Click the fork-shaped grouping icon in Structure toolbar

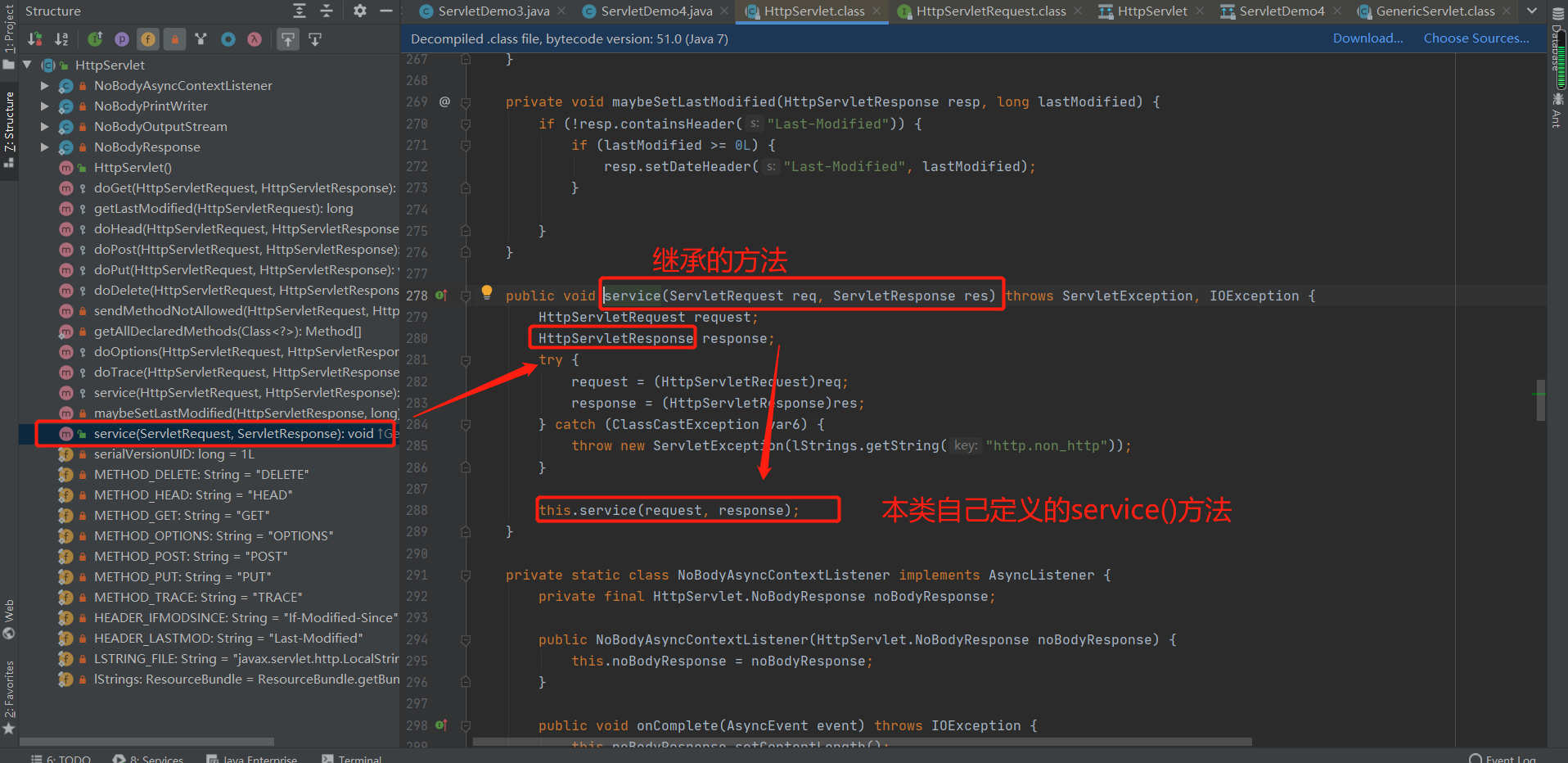(x=201, y=39)
